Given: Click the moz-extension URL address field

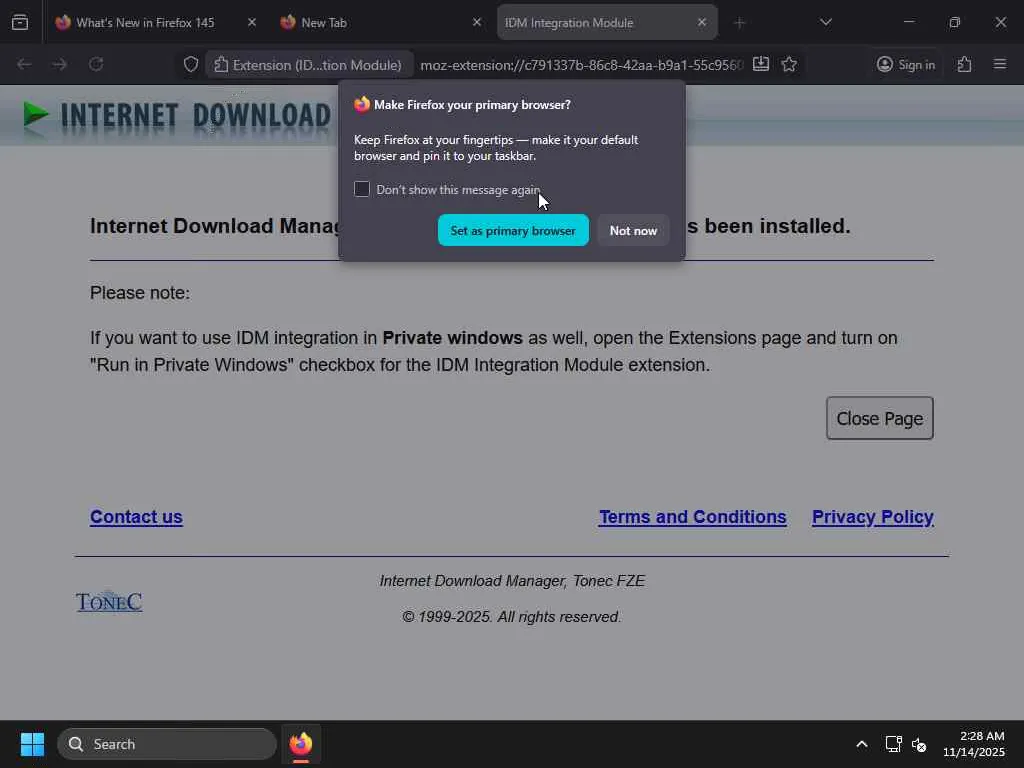Looking at the screenshot, I should [581, 65].
